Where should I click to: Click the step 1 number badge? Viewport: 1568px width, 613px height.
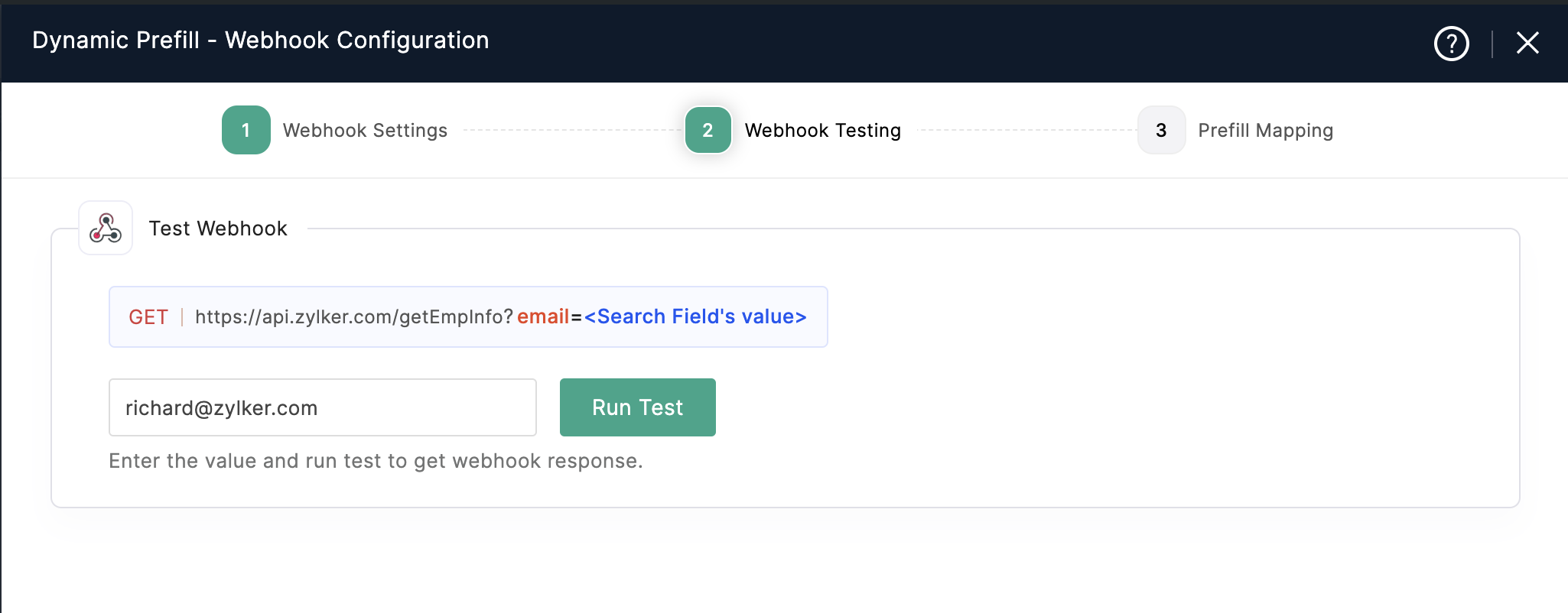[x=246, y=130]
